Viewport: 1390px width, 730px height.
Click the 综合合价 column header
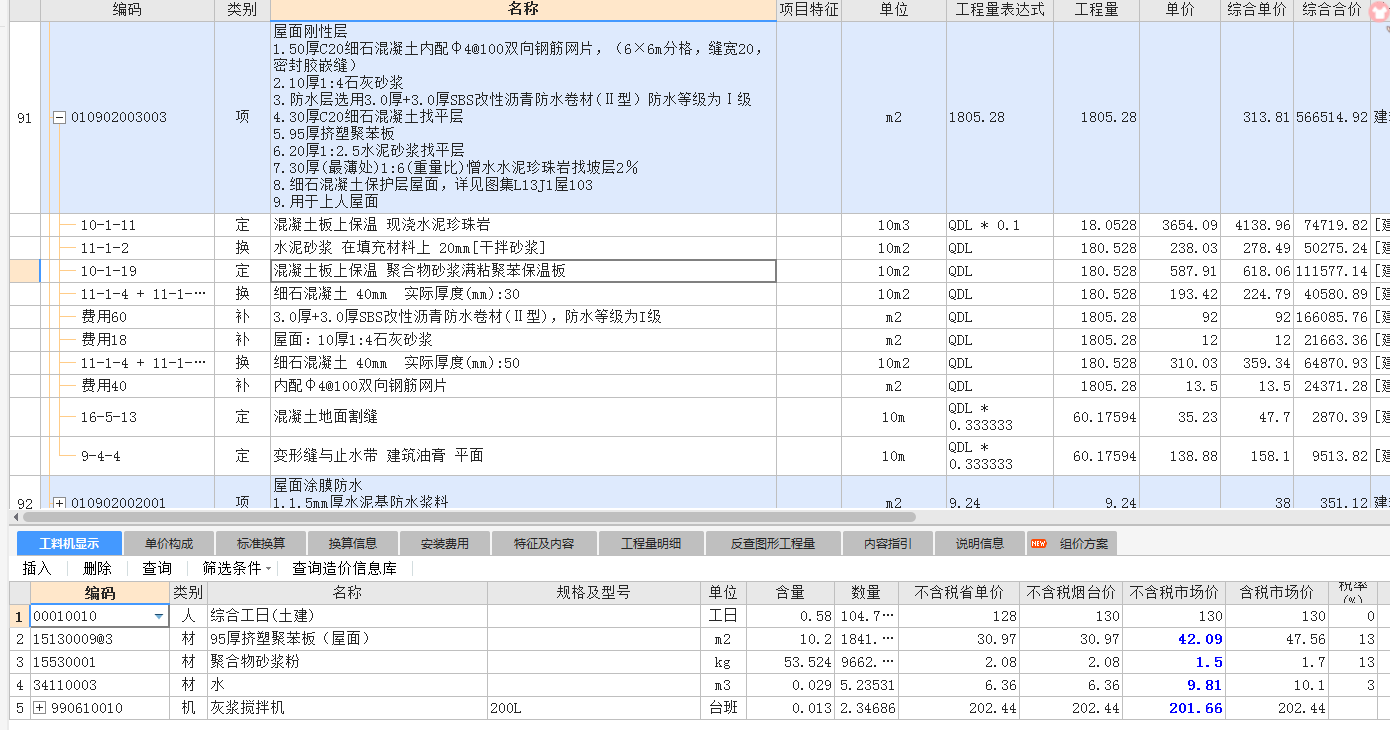1331,10
